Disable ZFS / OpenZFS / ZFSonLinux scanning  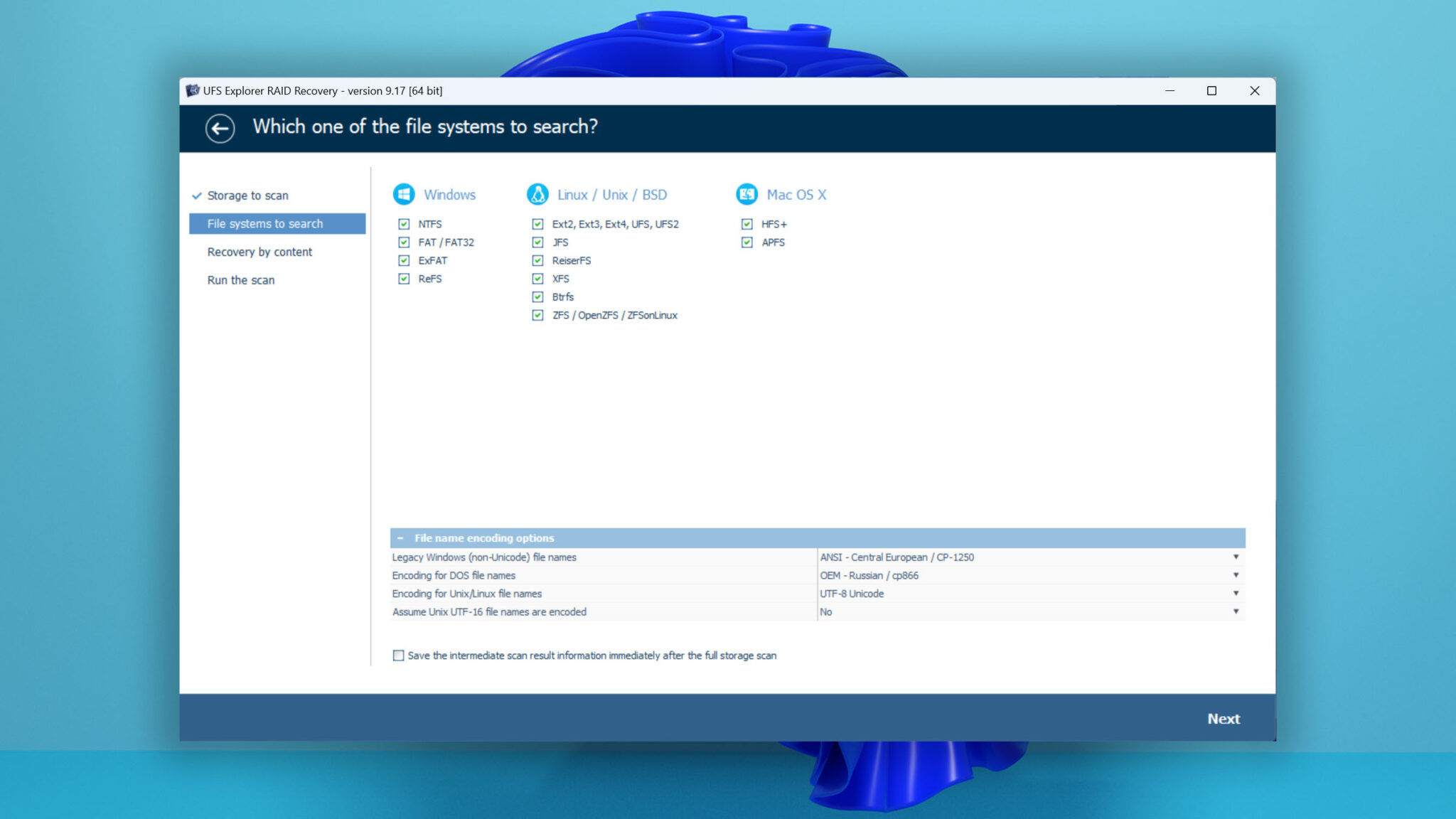tap(537, 315)
